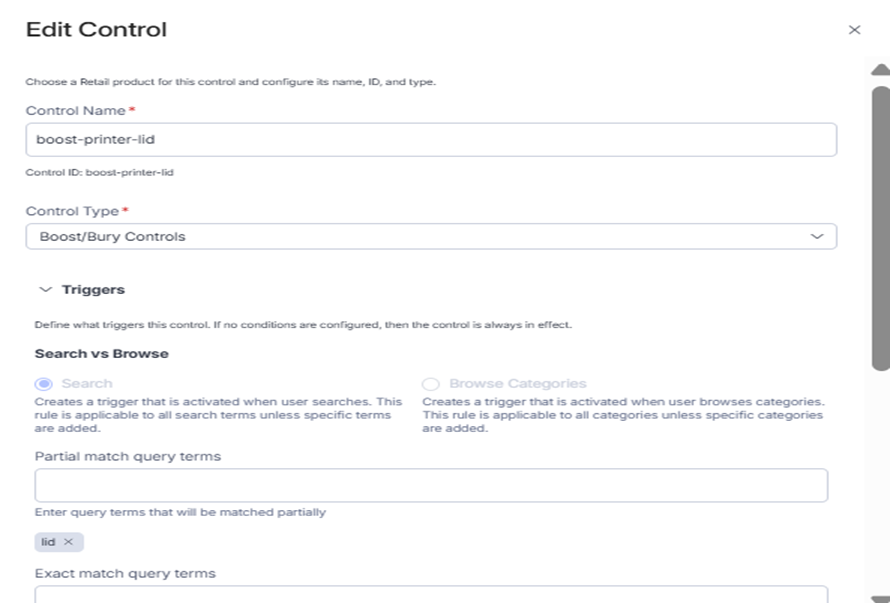Click the Browse Categories option label
The image size is (890, 603).
(517, 384)
